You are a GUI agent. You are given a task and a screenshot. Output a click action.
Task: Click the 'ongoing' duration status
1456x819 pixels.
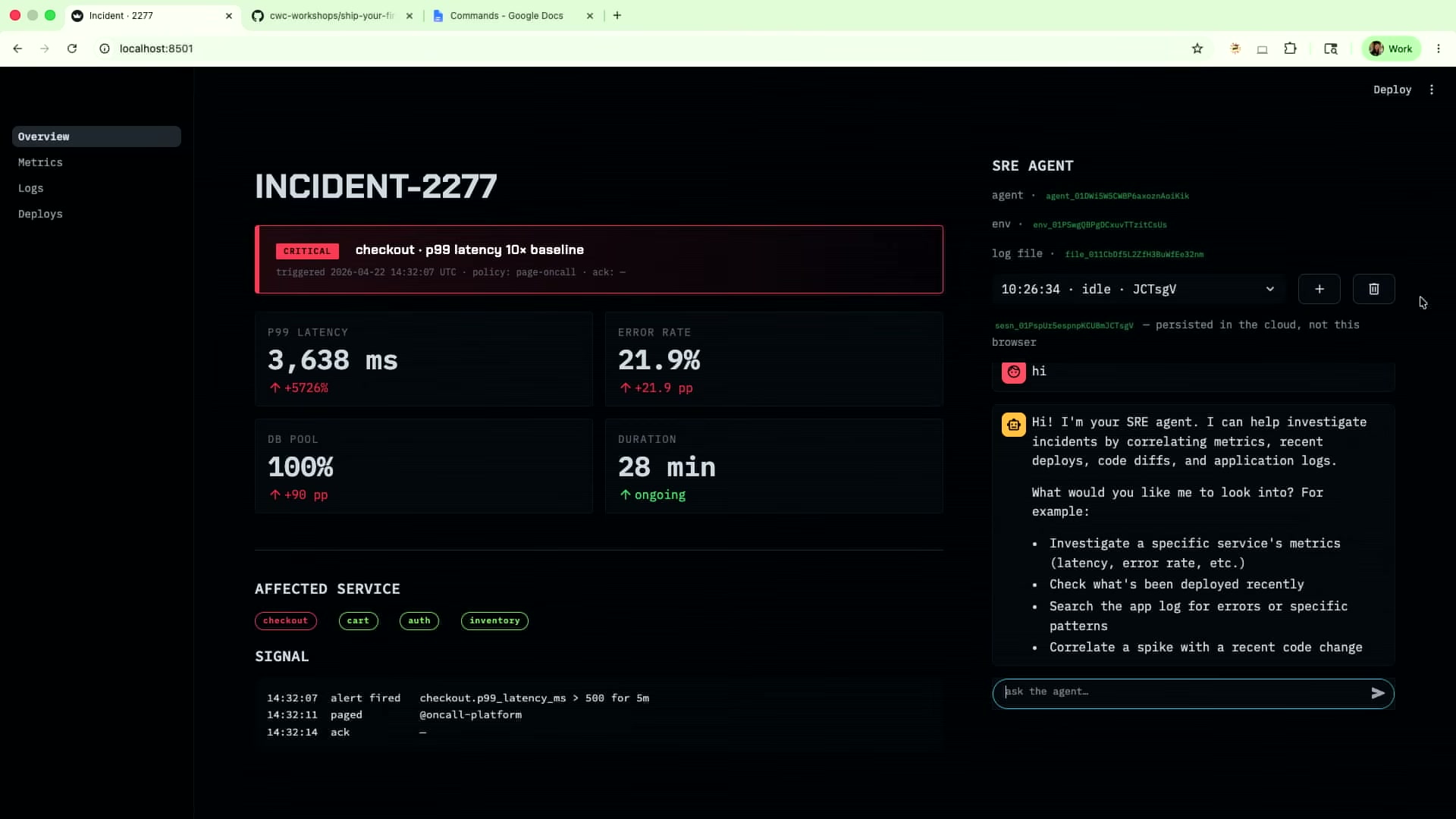click(x=653, y=495)
